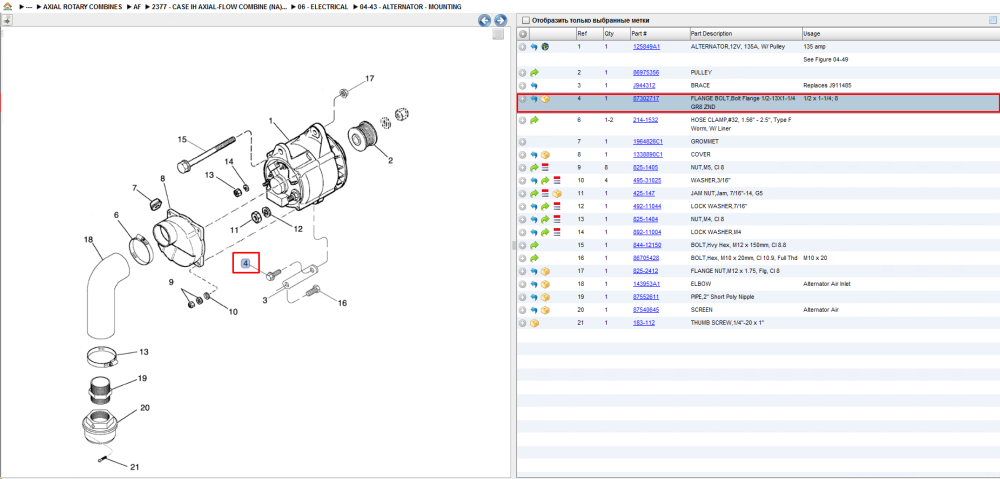Sort by the Ref column header

(588, 34)
